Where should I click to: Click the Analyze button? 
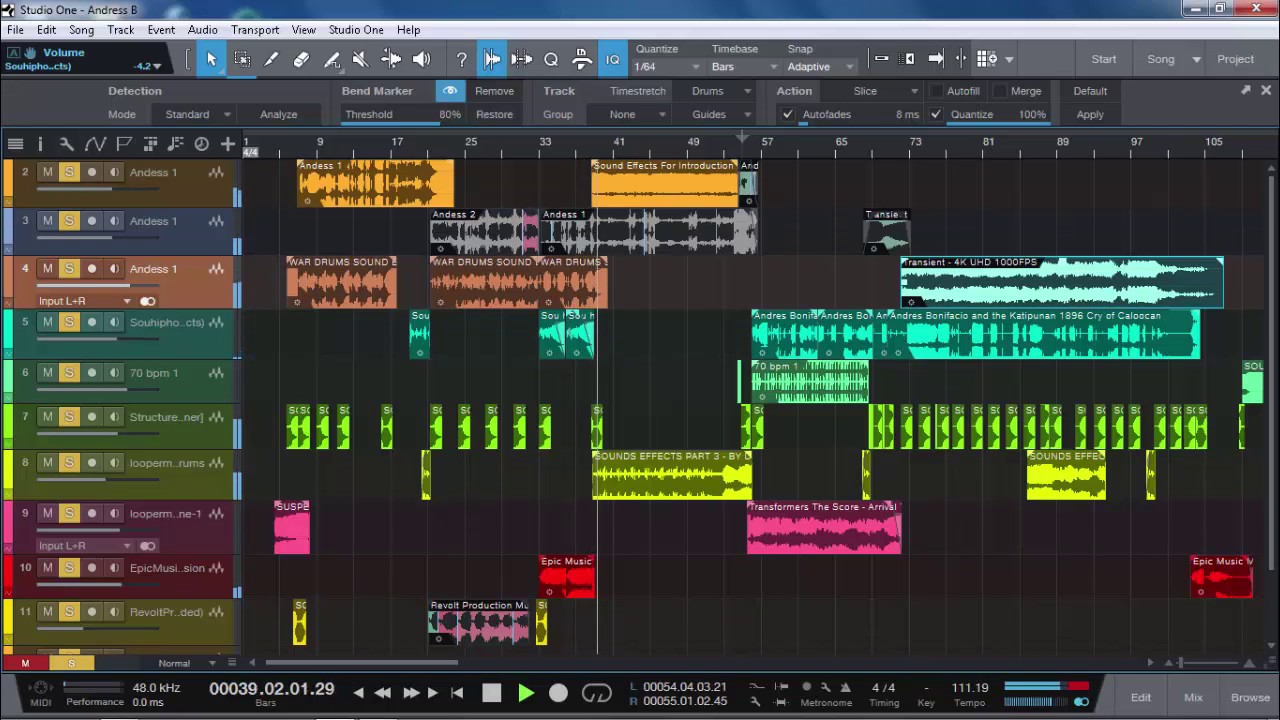(278, 115)
